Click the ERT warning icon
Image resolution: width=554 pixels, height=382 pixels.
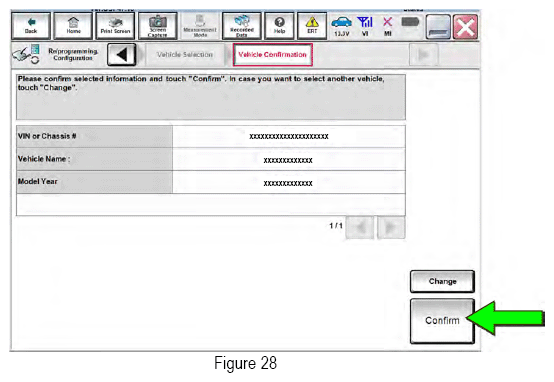(x=312, y=26)
